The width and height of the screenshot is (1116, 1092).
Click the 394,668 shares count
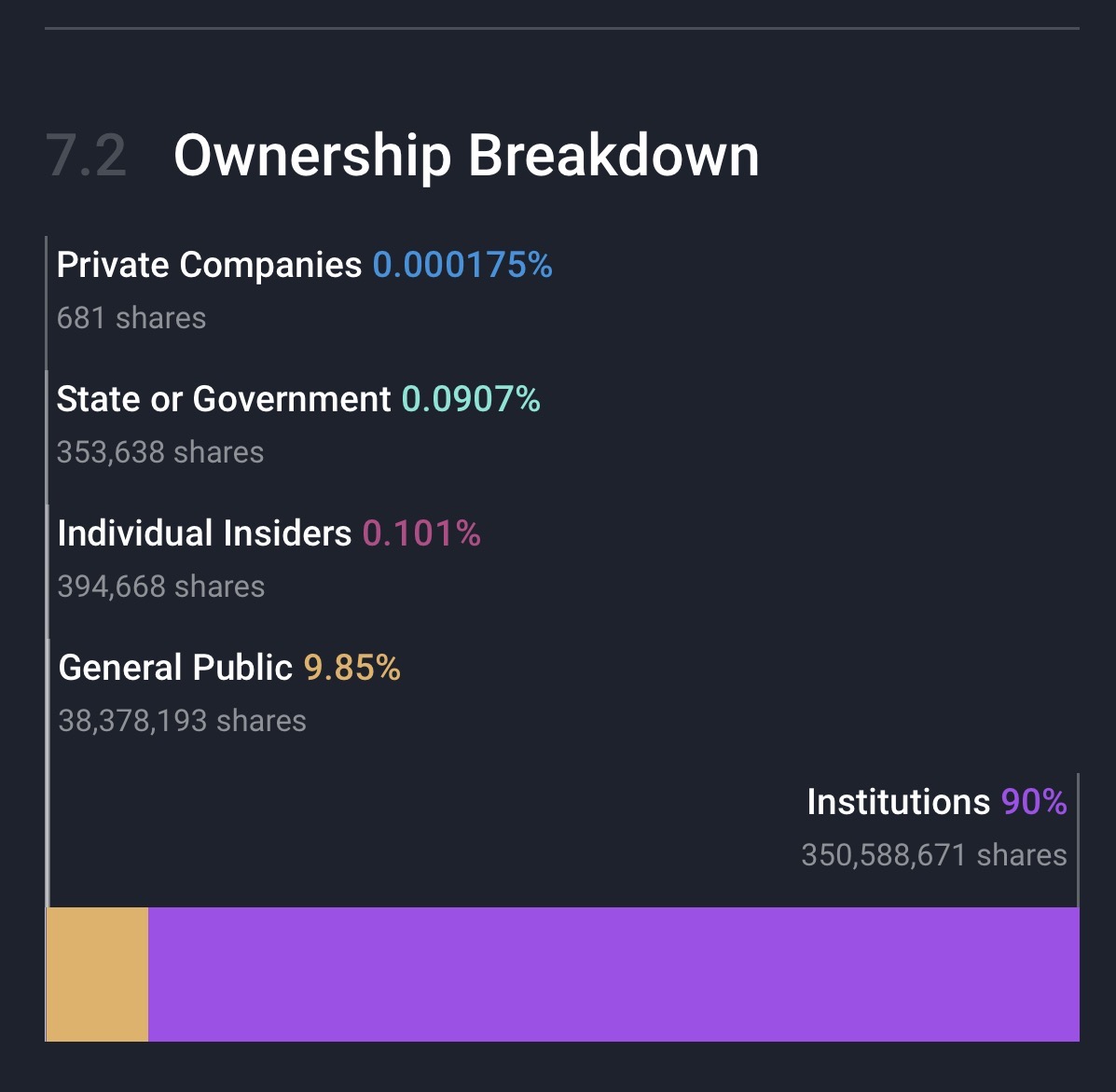pyautogui.click(x=161, y=587)
